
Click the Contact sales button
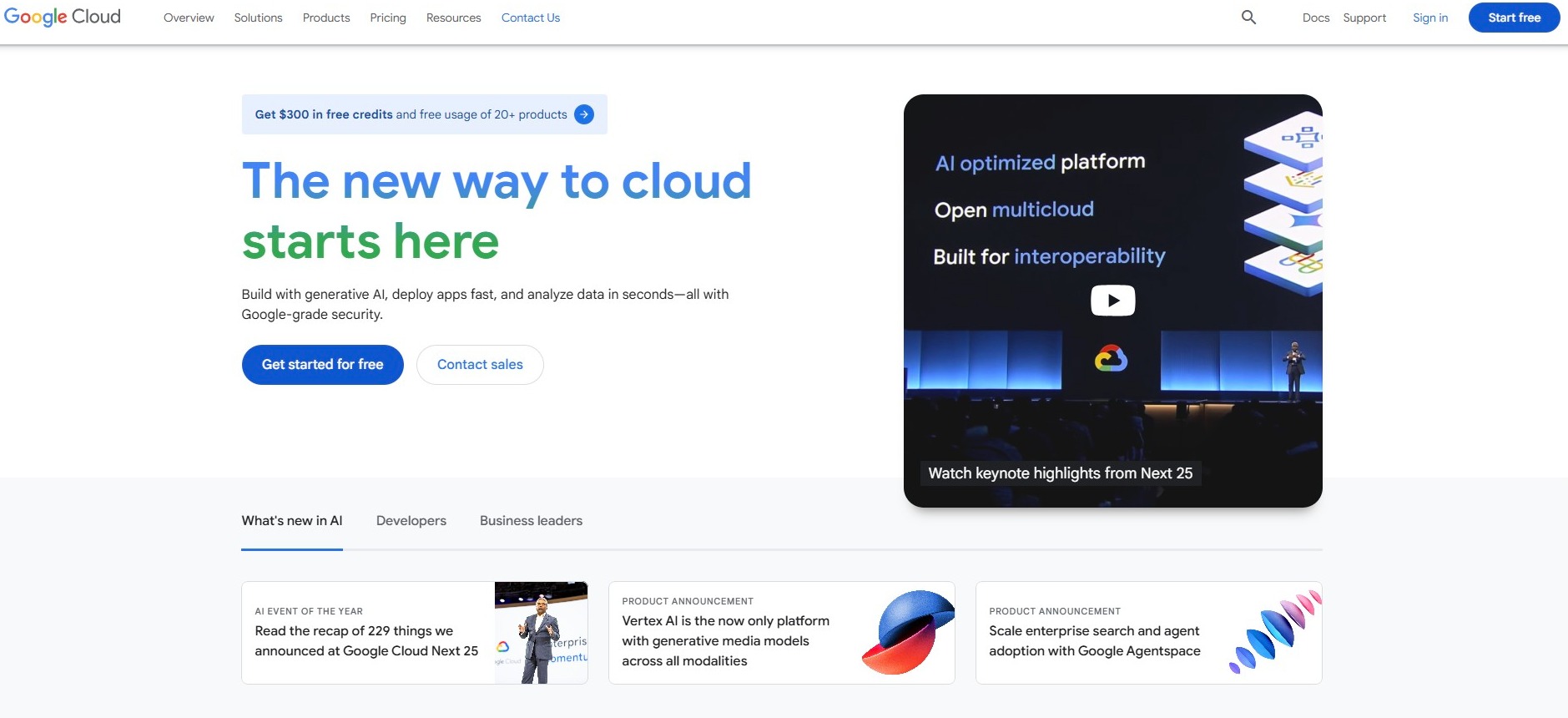pyautogui.click(x=480, y=365)
